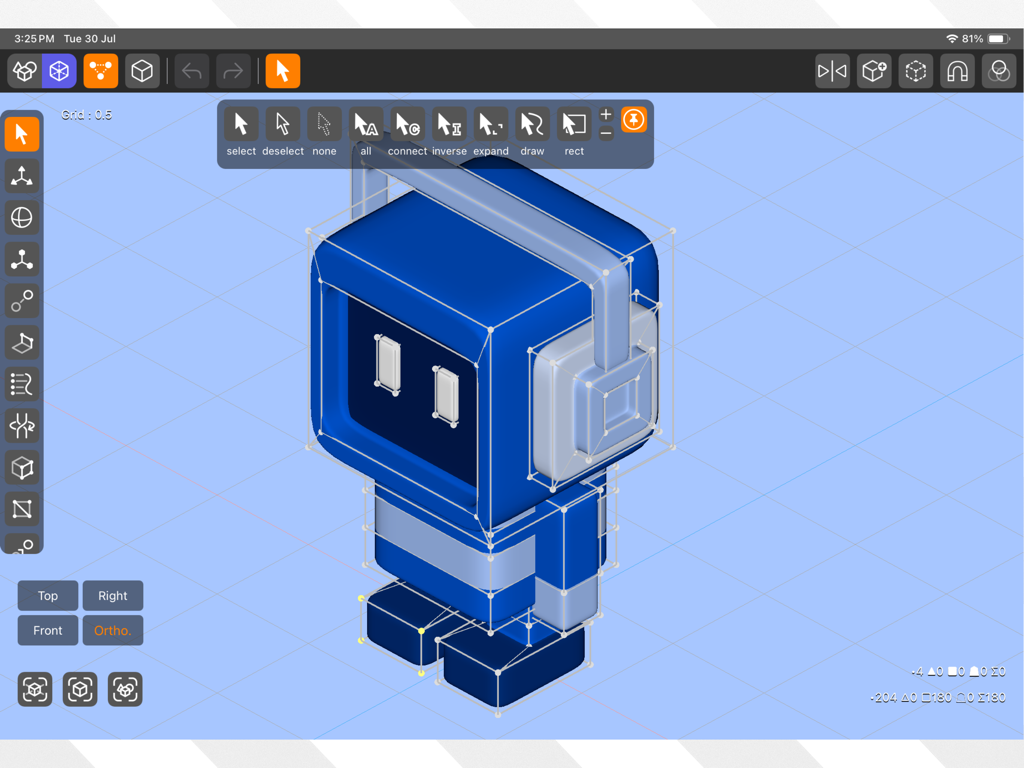Click the plus stepper next to "rect"

[x=605, y=114]
